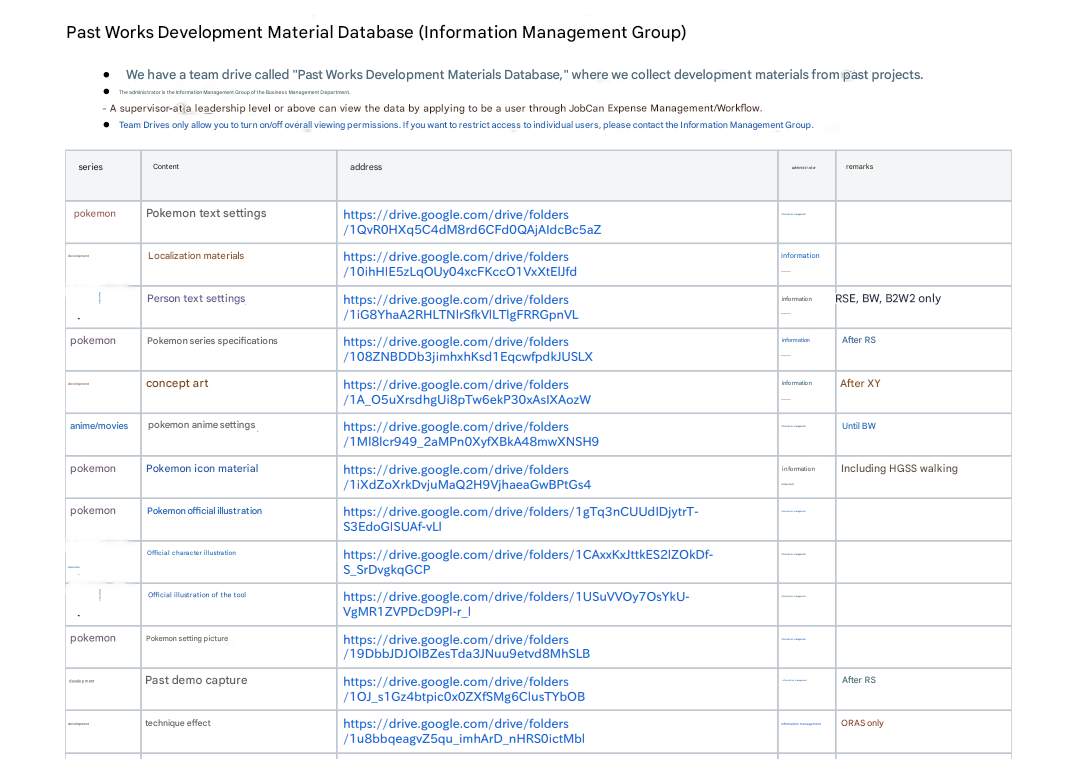Click the 'address' column header cell

(x=366, y=167)
